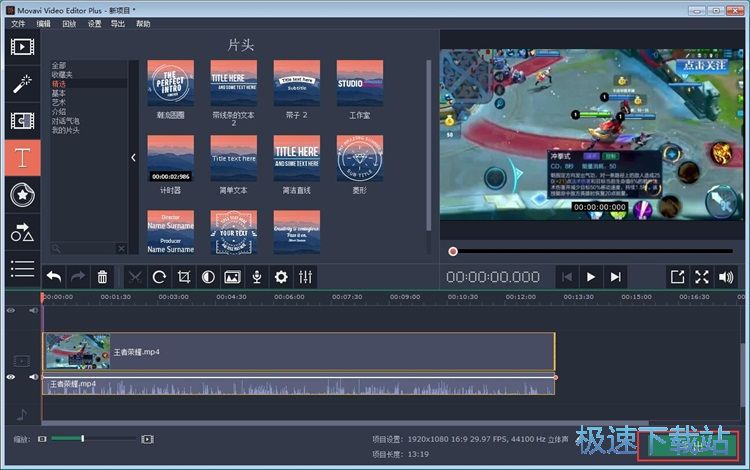Toggle visibility of the title track
750x470 pixels.
pyautogui.click(x=11, y=310)
